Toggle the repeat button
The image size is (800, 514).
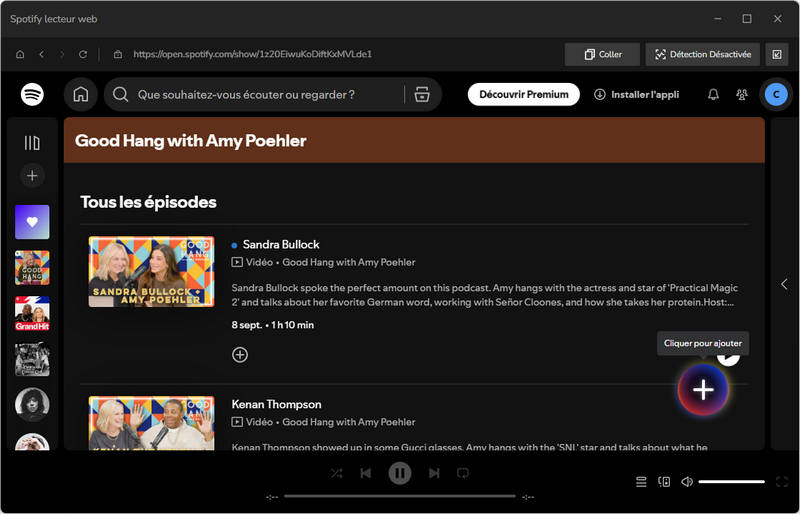[x=463, y=473]
